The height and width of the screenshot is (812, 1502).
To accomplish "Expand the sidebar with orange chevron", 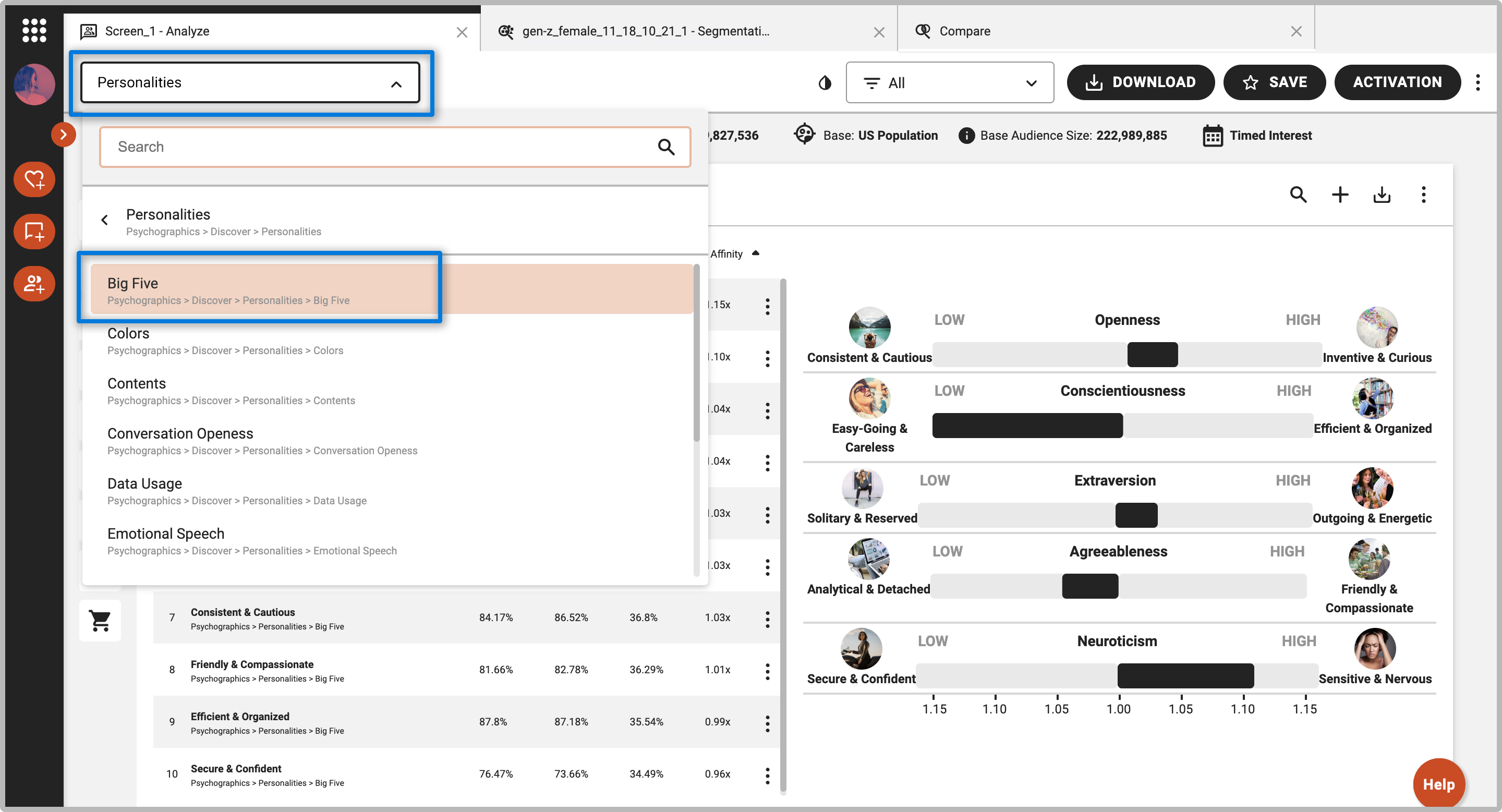I will 63,135.
